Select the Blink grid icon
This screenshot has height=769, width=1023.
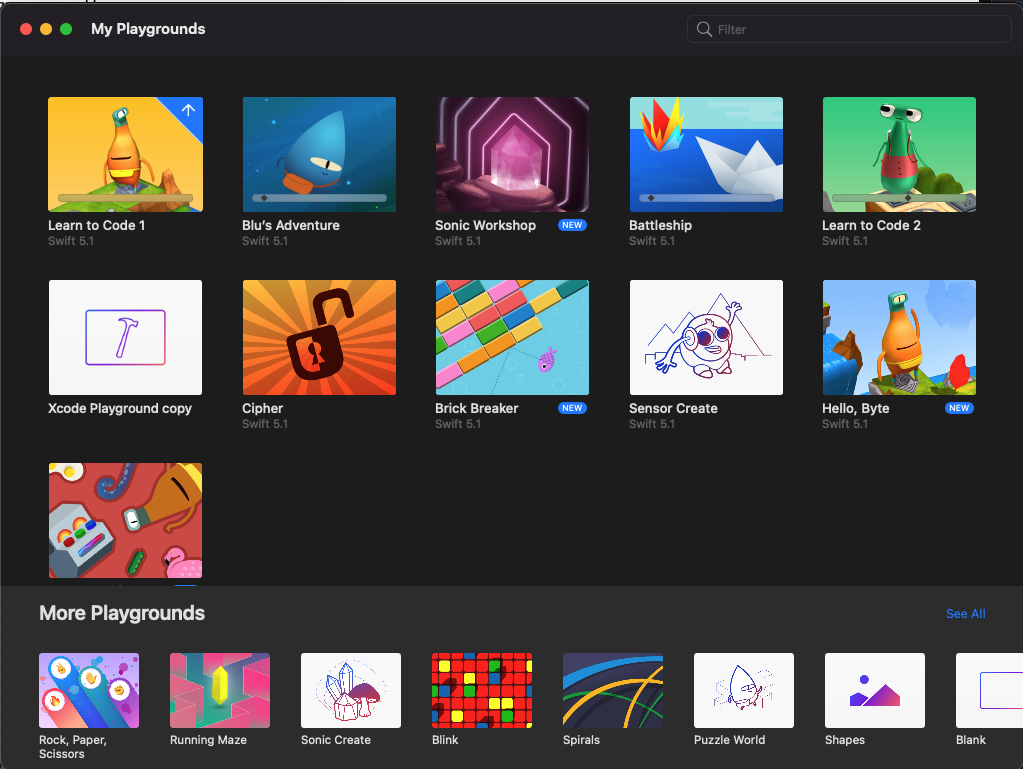coord(482,690)
